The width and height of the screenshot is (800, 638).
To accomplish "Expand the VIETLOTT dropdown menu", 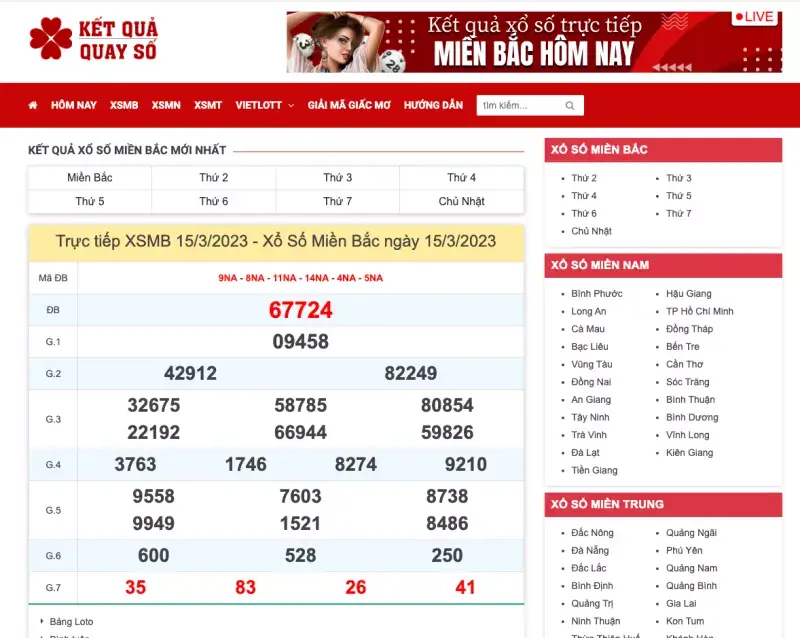I will coord(264,105).
